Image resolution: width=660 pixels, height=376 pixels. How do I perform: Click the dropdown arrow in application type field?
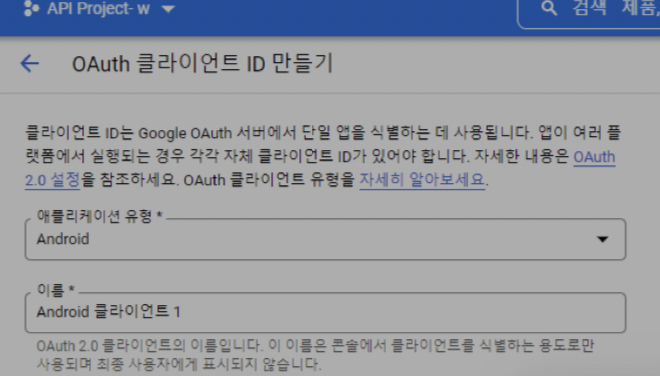tap(603, 239)
